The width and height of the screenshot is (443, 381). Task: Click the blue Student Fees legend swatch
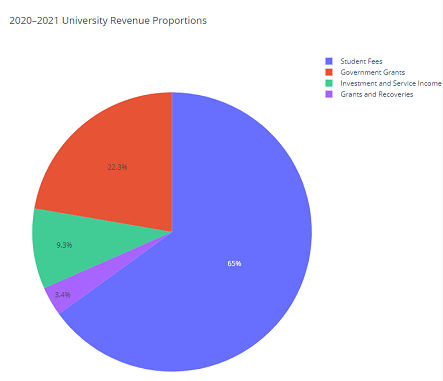(x=329, y=61)
